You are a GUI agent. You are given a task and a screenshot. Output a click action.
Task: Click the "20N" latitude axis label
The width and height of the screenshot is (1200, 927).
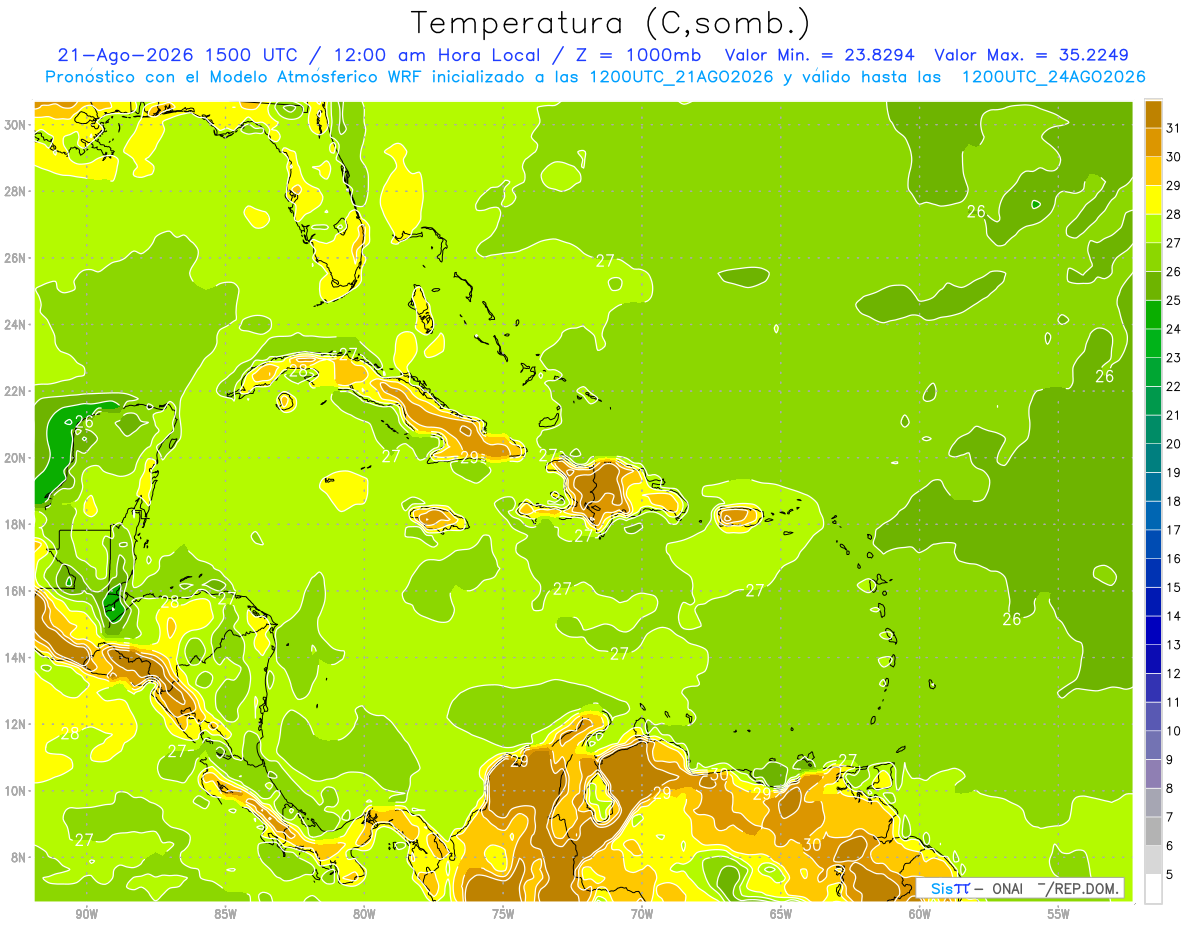[16, 458]
